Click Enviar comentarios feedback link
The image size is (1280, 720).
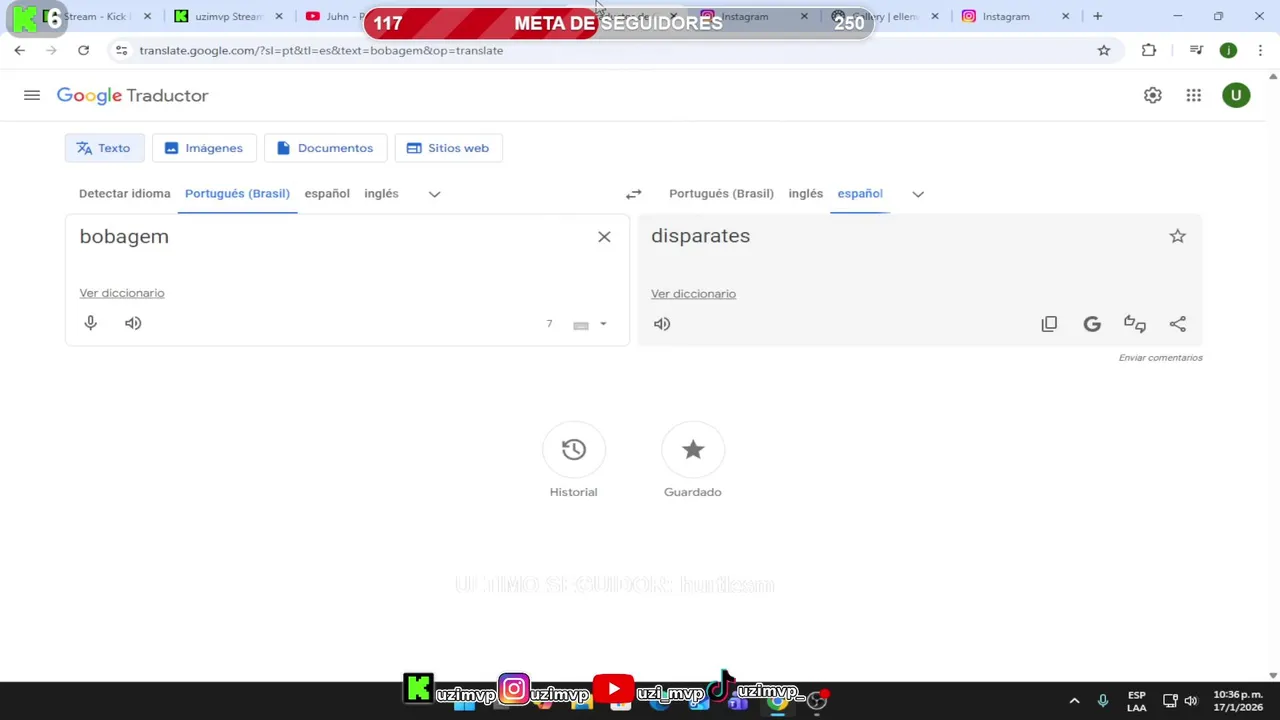pyautogui.click(x=1160, y=358)
